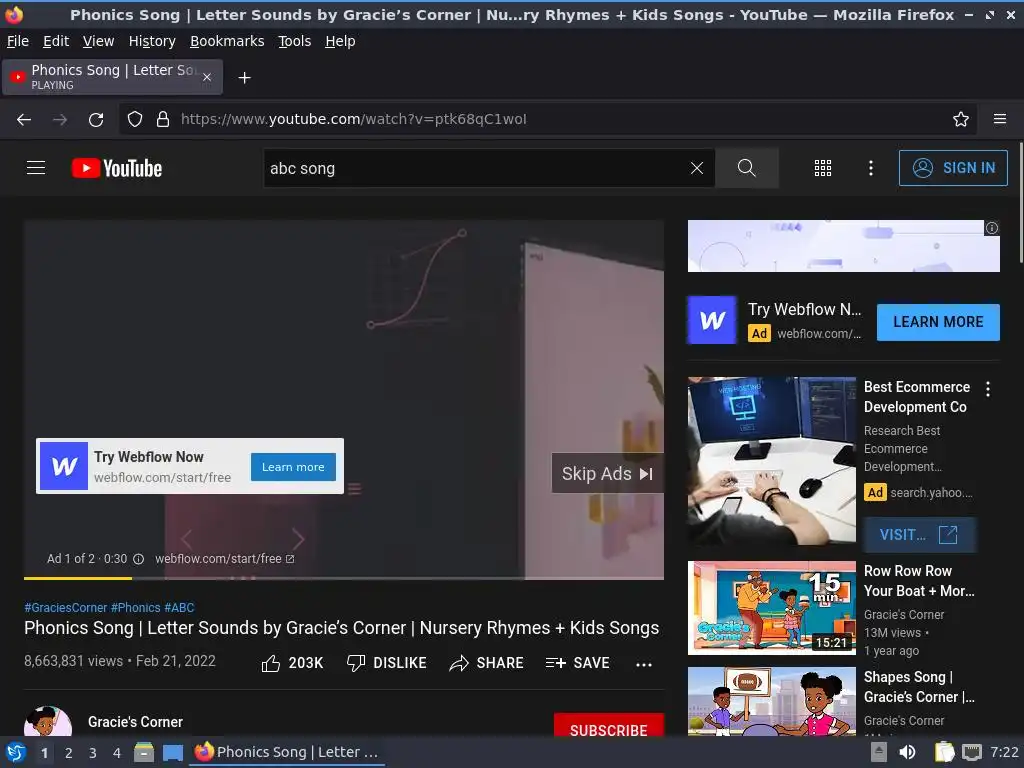
Task: Open the YouTube hamburger guide menu
Action: [36, 168]
